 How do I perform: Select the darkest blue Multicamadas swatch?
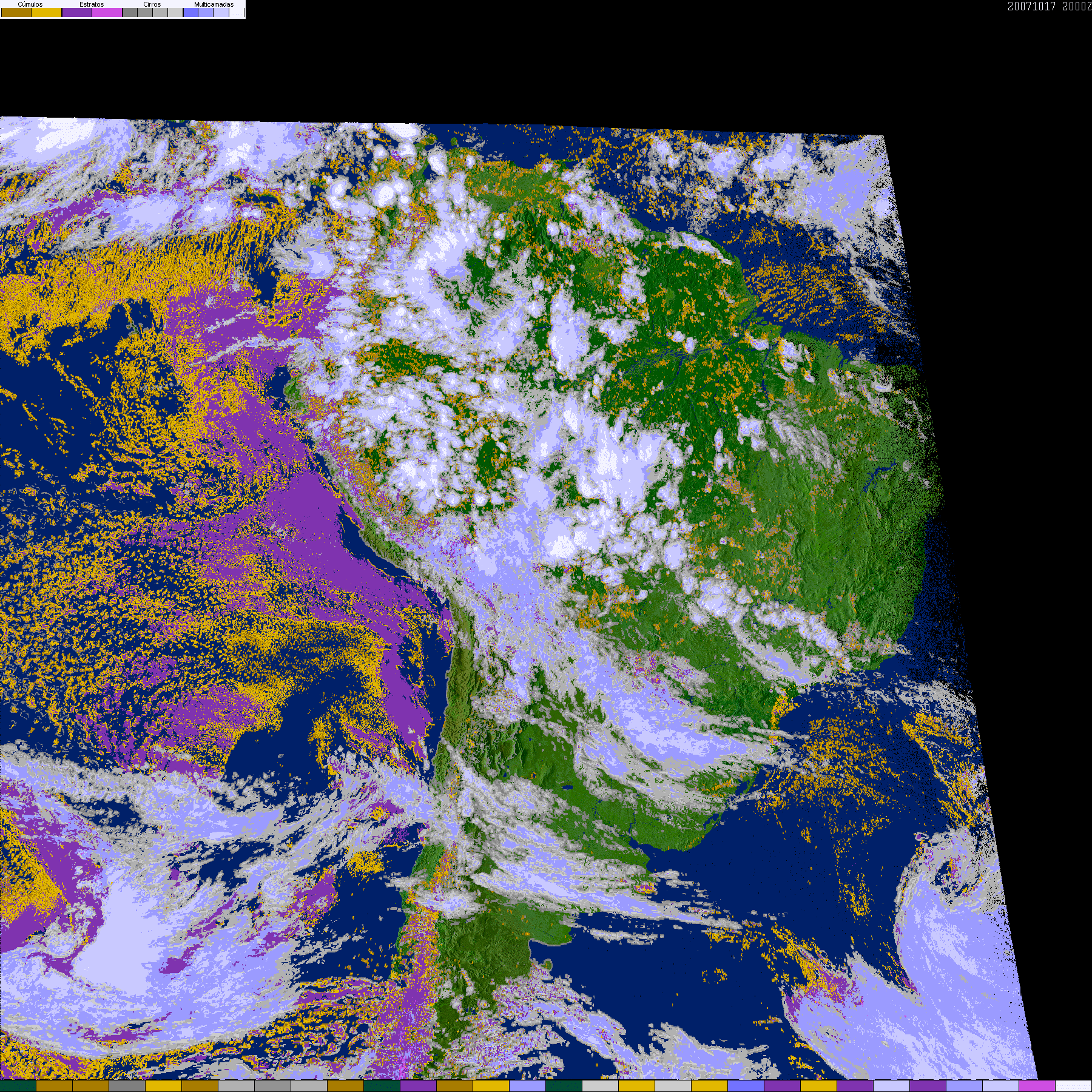click(x=190, y=13)
